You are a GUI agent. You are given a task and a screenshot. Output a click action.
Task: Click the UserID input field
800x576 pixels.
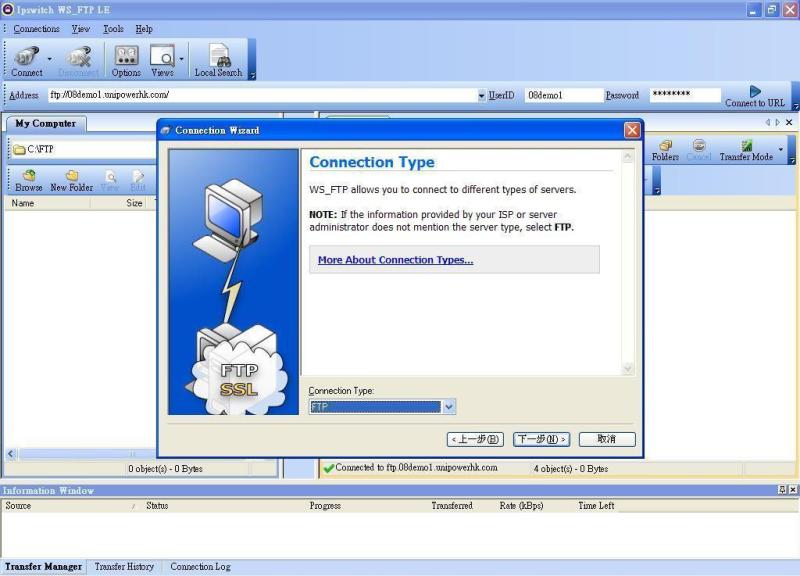(x=563, y=95)
